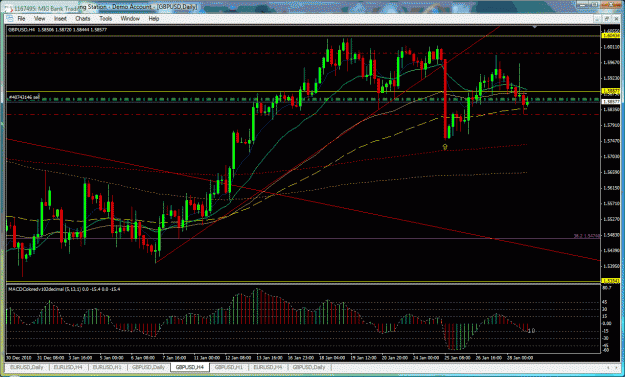
Task: Click the 12 Jan 08:00 time axis label
Action: click(x=238, y=357)
